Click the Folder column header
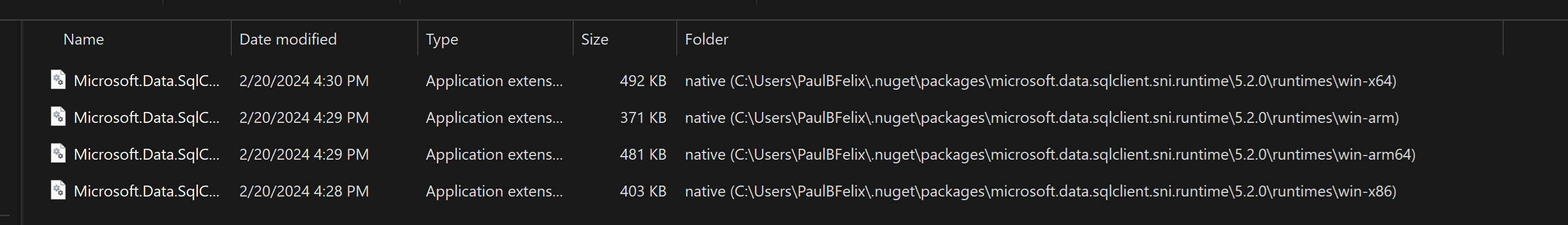Image resolution: width=1568 pixels, height=225 pixels. pyautogui.click(x=706, y=39)
